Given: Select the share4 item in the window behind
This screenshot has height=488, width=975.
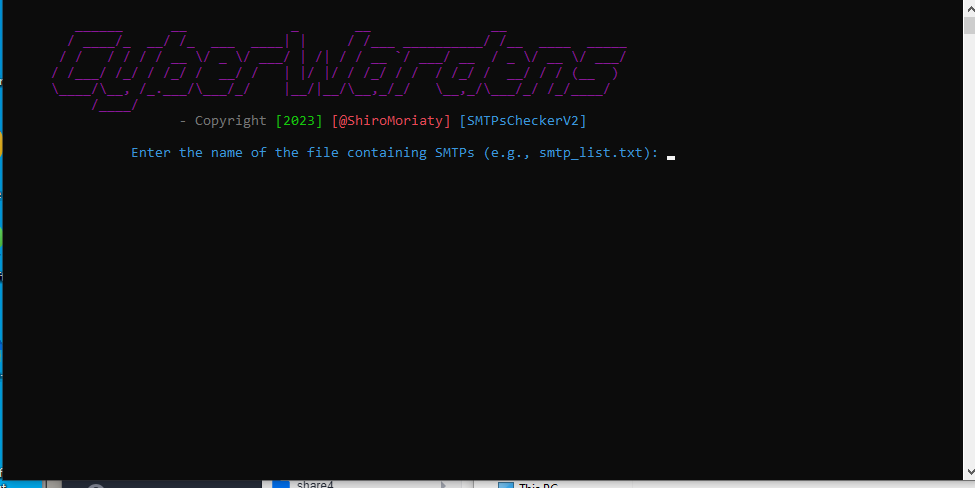Looking at the screenshot, I should point(316,484).
